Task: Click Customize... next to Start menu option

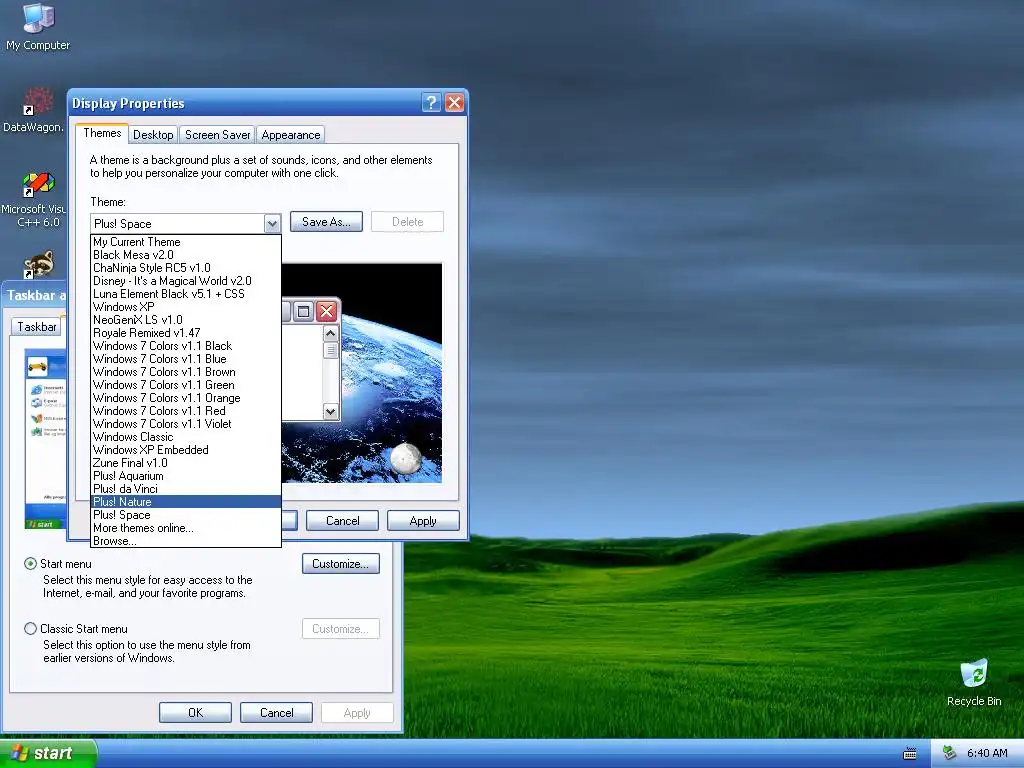Action: (x=341, y=564)
